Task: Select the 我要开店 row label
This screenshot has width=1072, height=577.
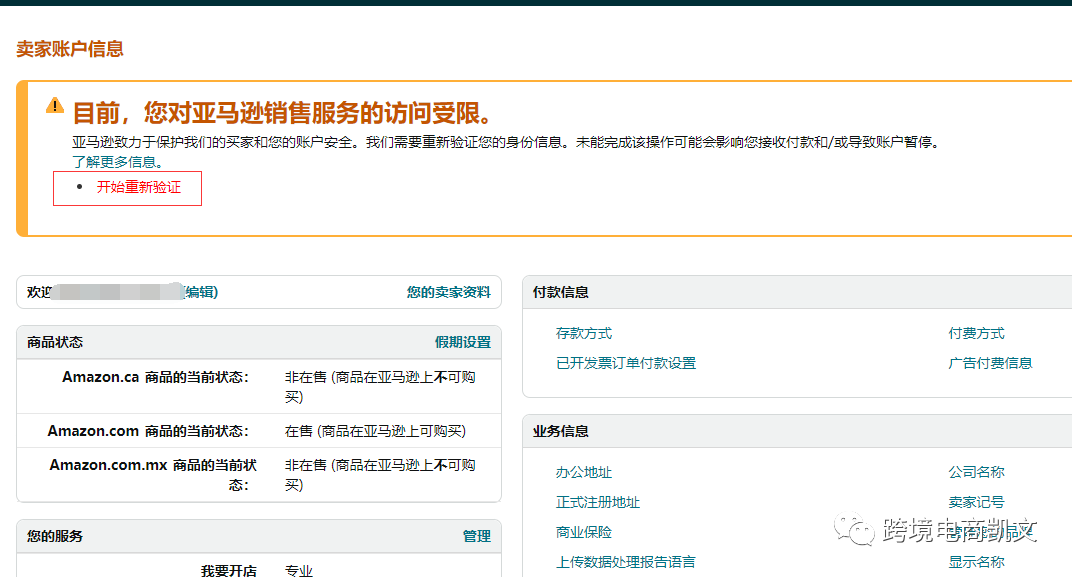Action: (228, 570)
